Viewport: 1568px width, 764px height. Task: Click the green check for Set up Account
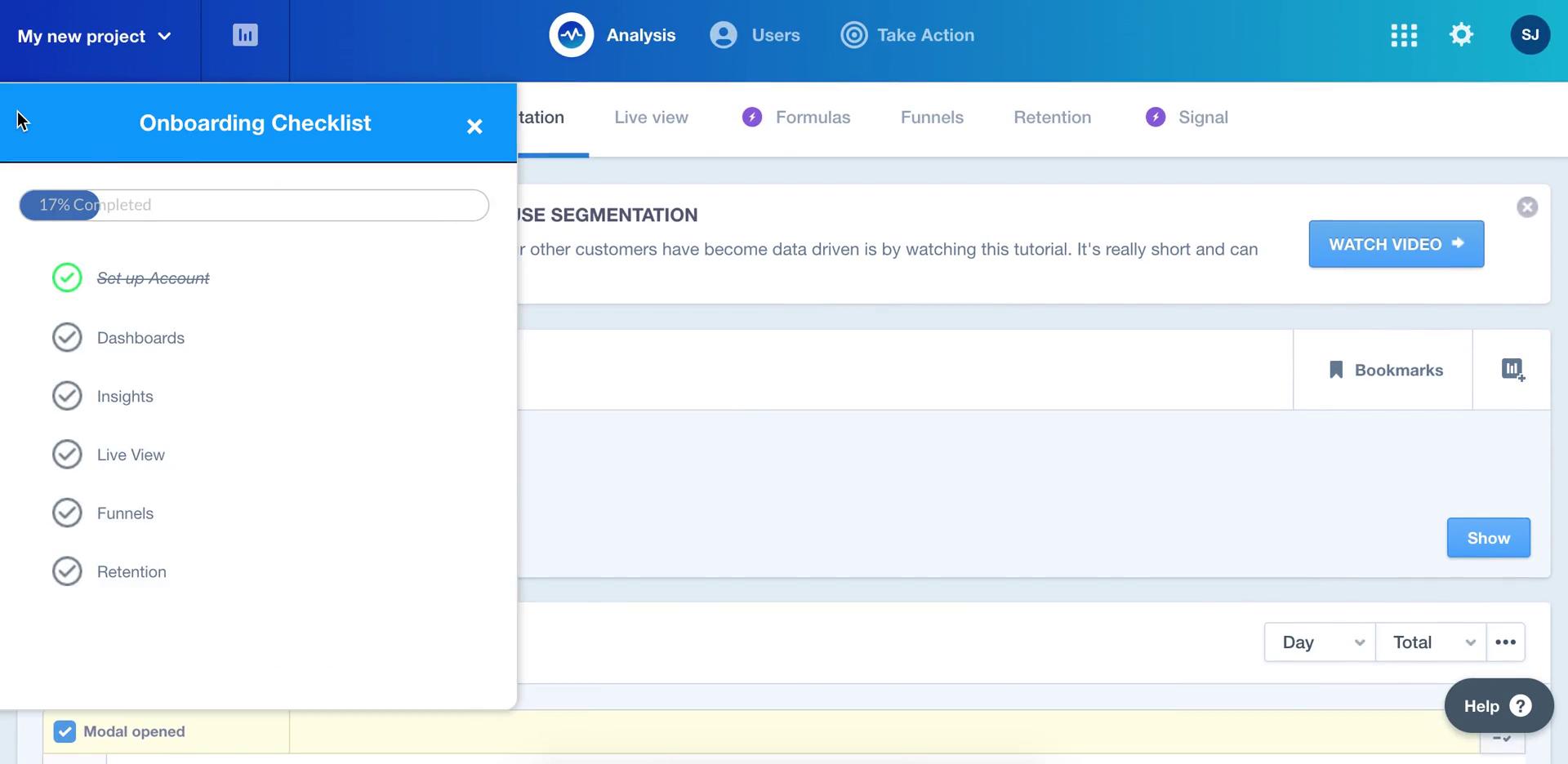(x=67, y=278)
